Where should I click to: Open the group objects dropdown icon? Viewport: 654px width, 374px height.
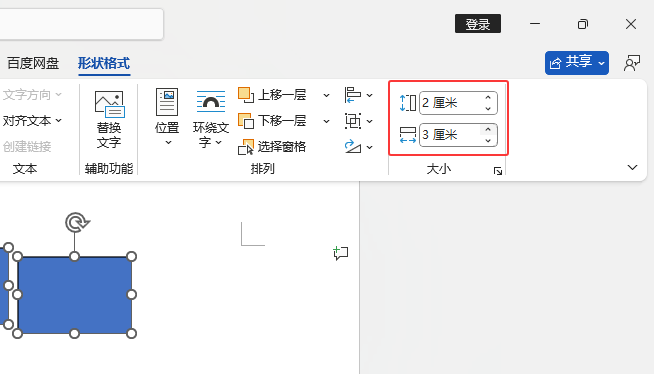(x=358, y=121)
